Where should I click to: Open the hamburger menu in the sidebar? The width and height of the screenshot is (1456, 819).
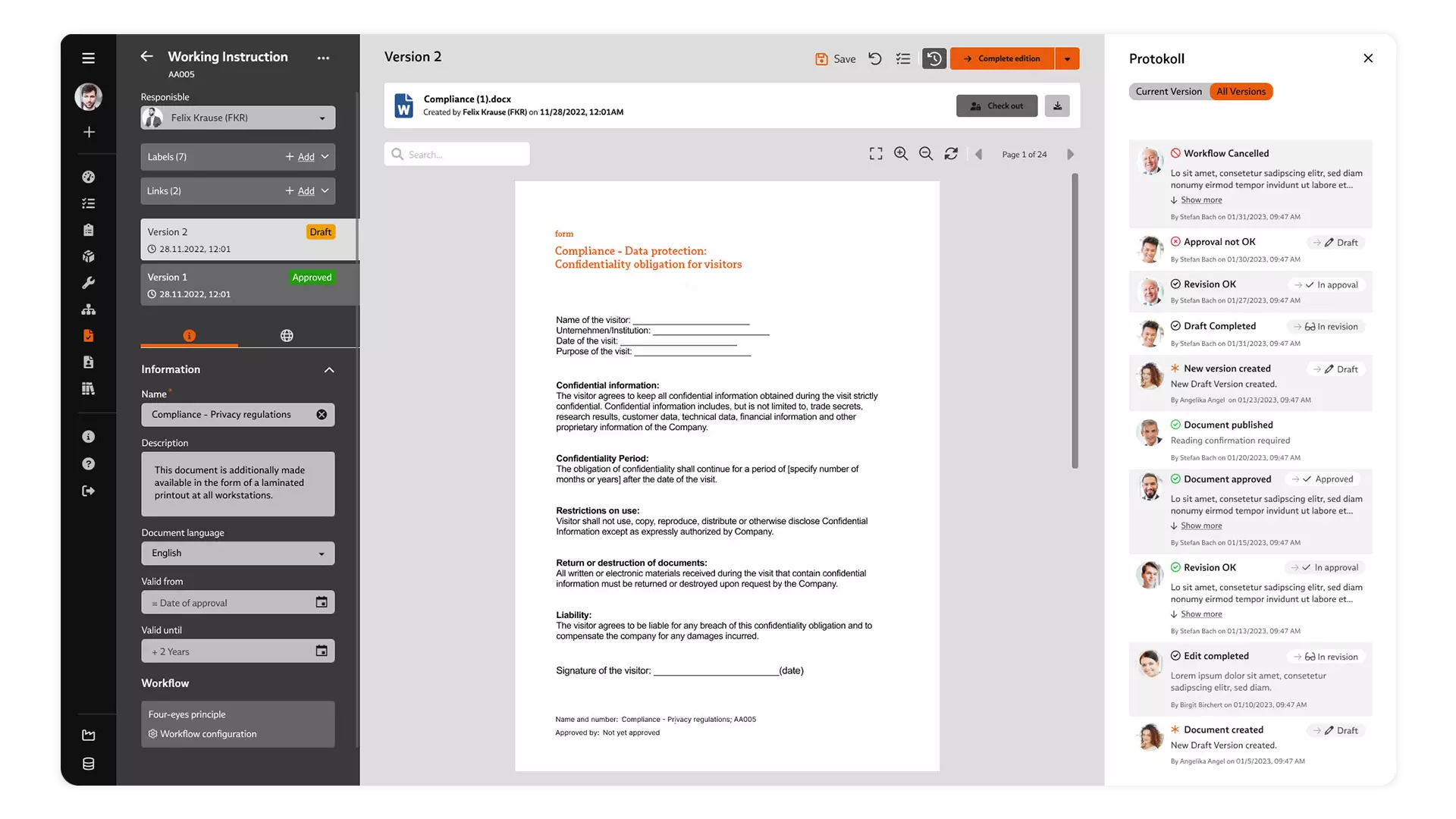(x=88, y=57)
